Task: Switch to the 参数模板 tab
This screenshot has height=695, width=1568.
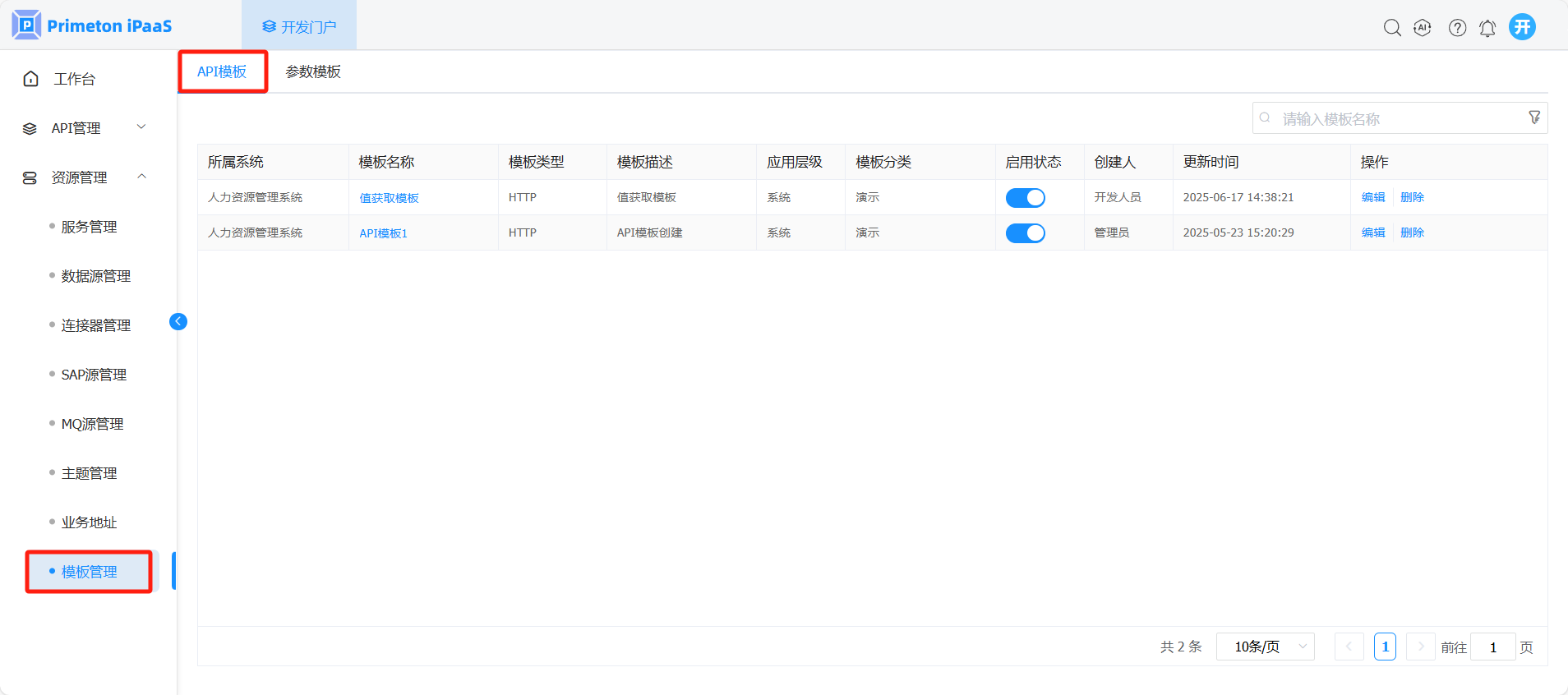Action: click(x=313, y=72)
